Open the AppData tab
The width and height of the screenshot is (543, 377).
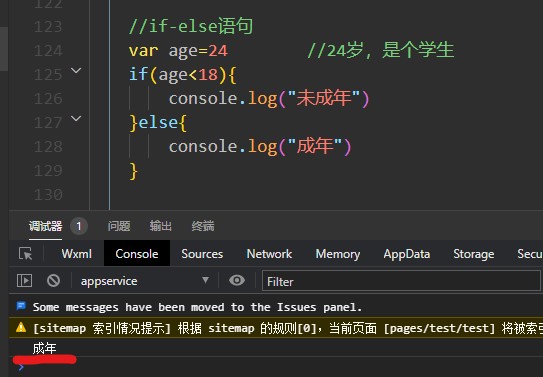[x=407, y=254]
